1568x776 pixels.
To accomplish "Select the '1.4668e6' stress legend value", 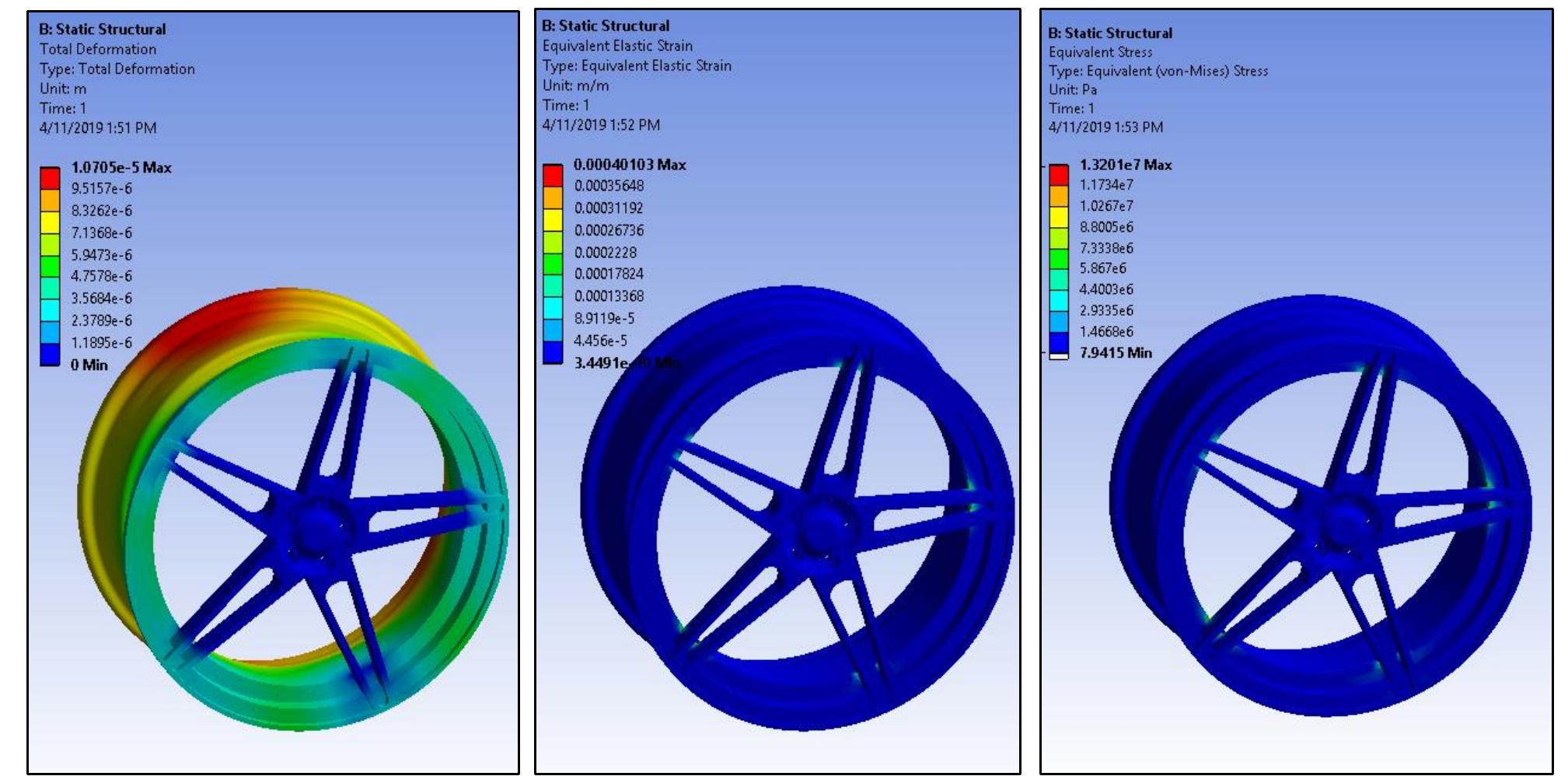I will (x=1106, y=331).
